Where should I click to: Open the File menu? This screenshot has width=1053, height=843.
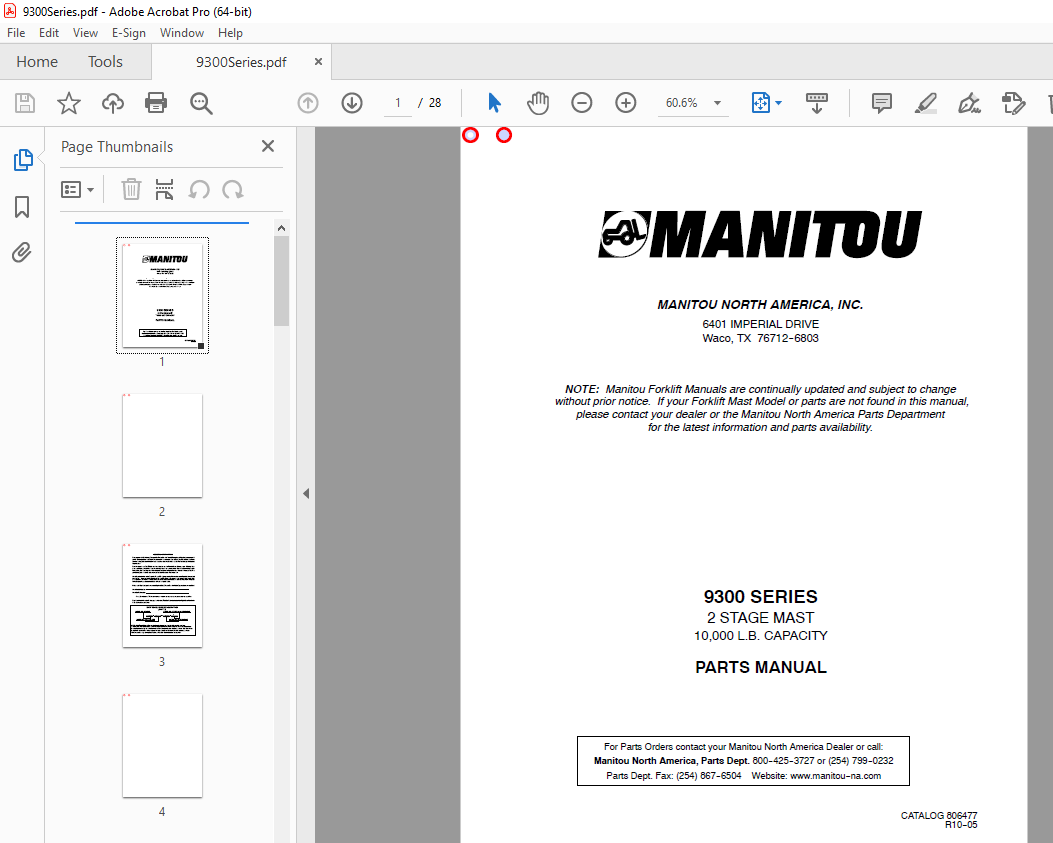click(16, 33)
